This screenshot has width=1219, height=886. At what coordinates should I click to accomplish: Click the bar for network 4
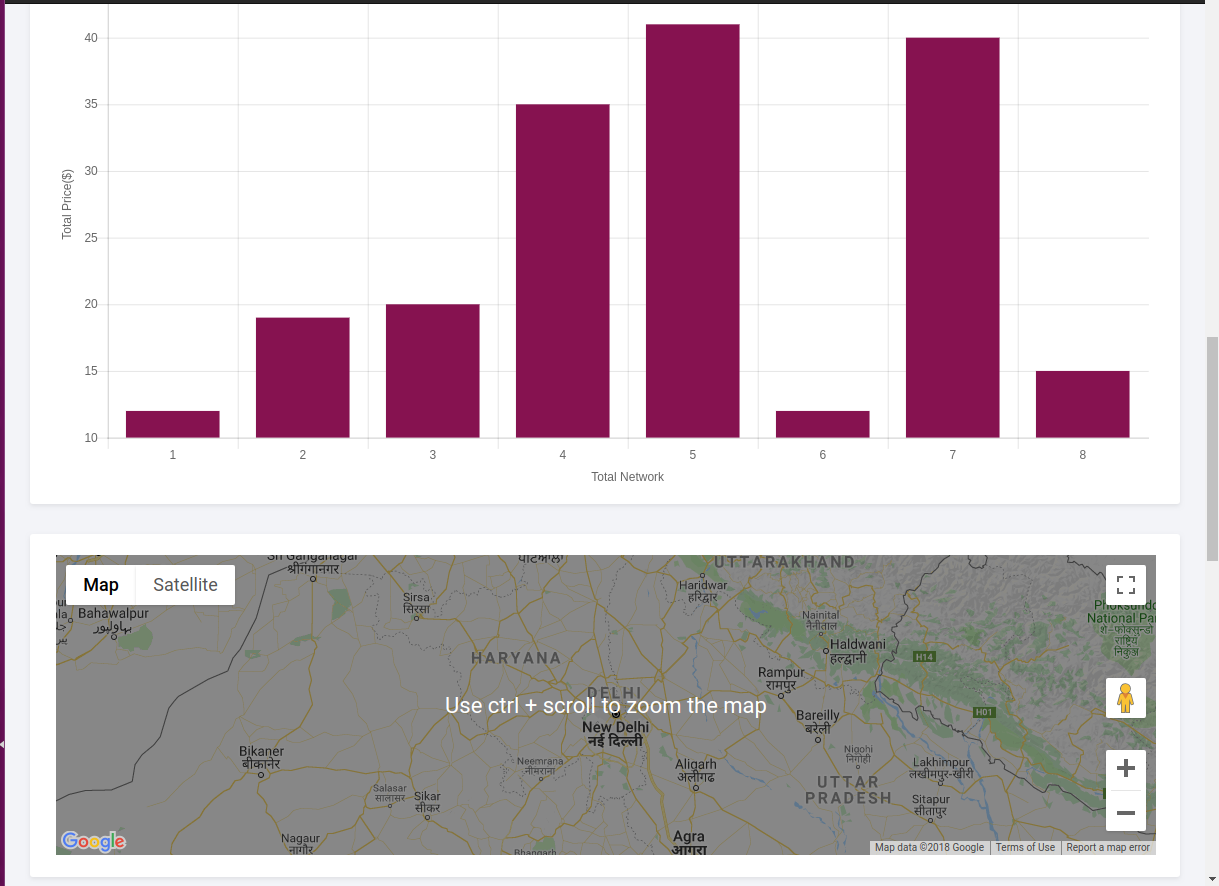[563, 271]
